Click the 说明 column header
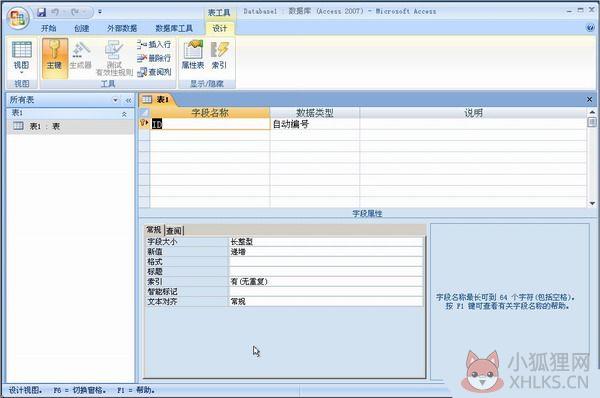Viewport: 600px width, 398px height. click(473, 113)
